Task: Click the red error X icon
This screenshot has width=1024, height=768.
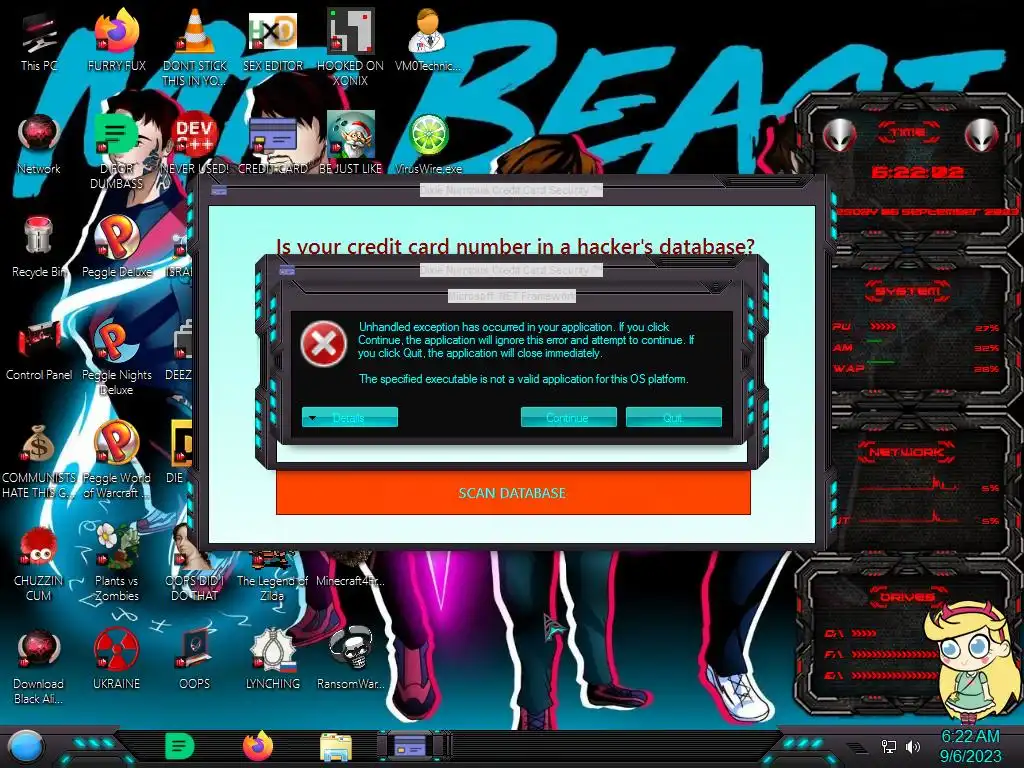Action: [324, 344]
